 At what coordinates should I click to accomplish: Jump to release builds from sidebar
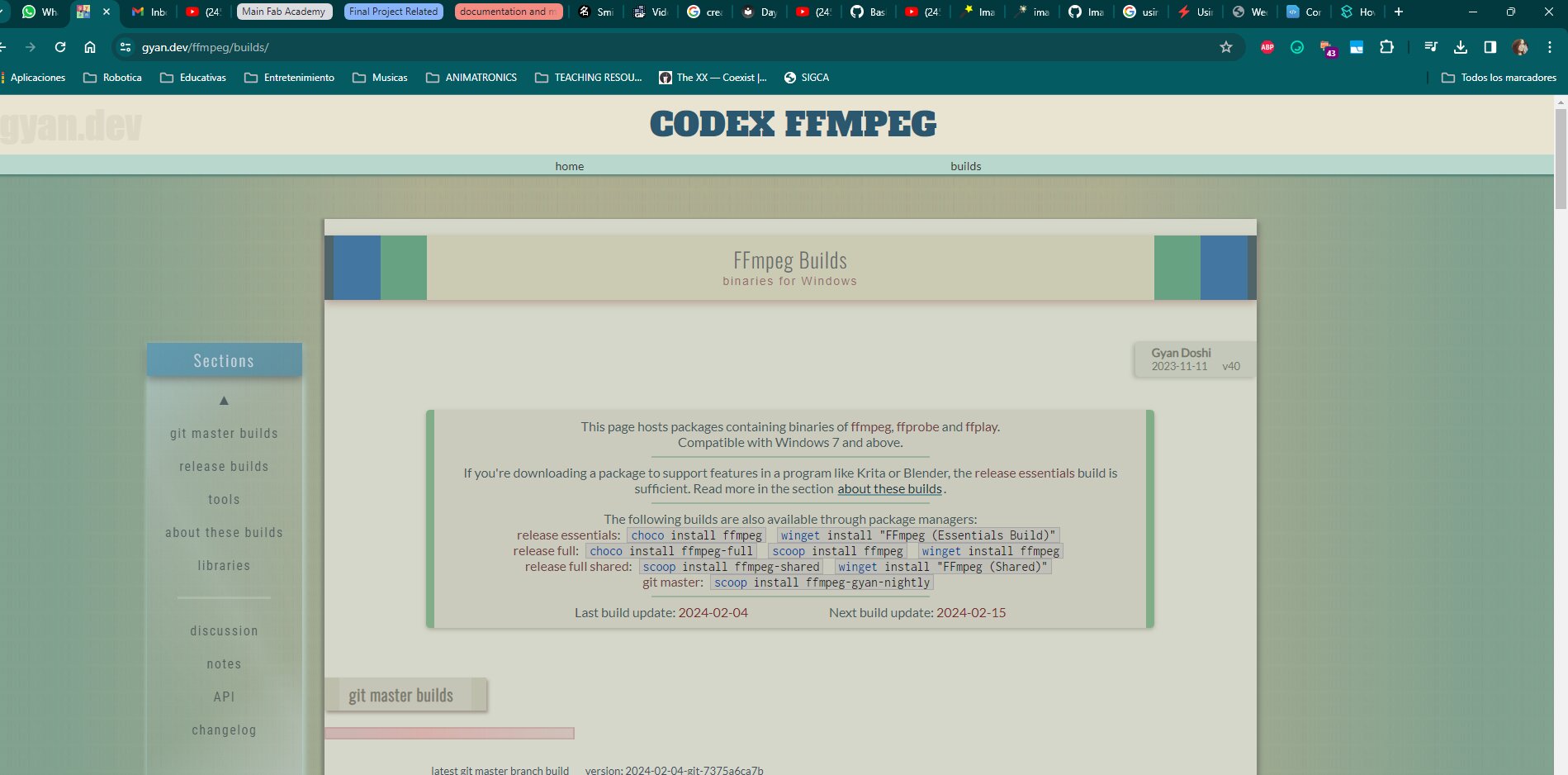(x=224, y=467)
